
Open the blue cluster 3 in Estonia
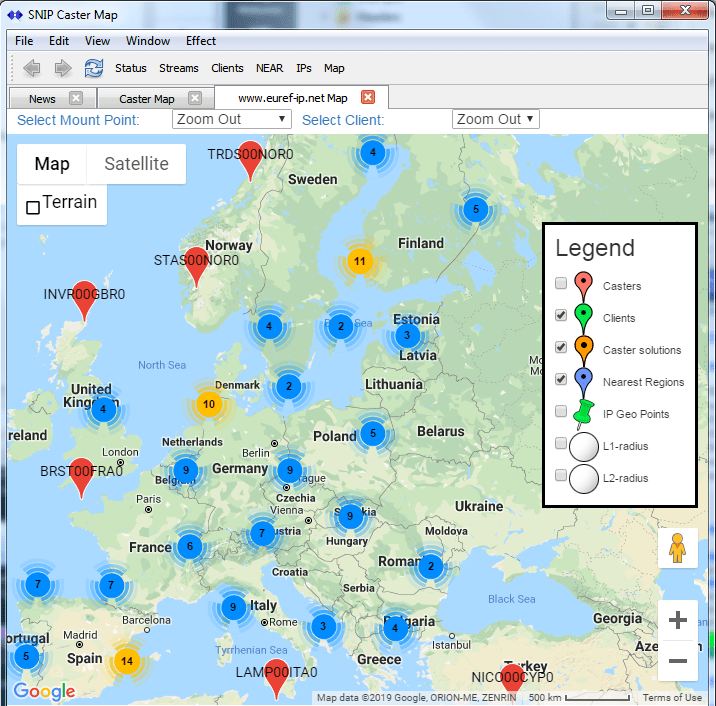pos(407,335)
